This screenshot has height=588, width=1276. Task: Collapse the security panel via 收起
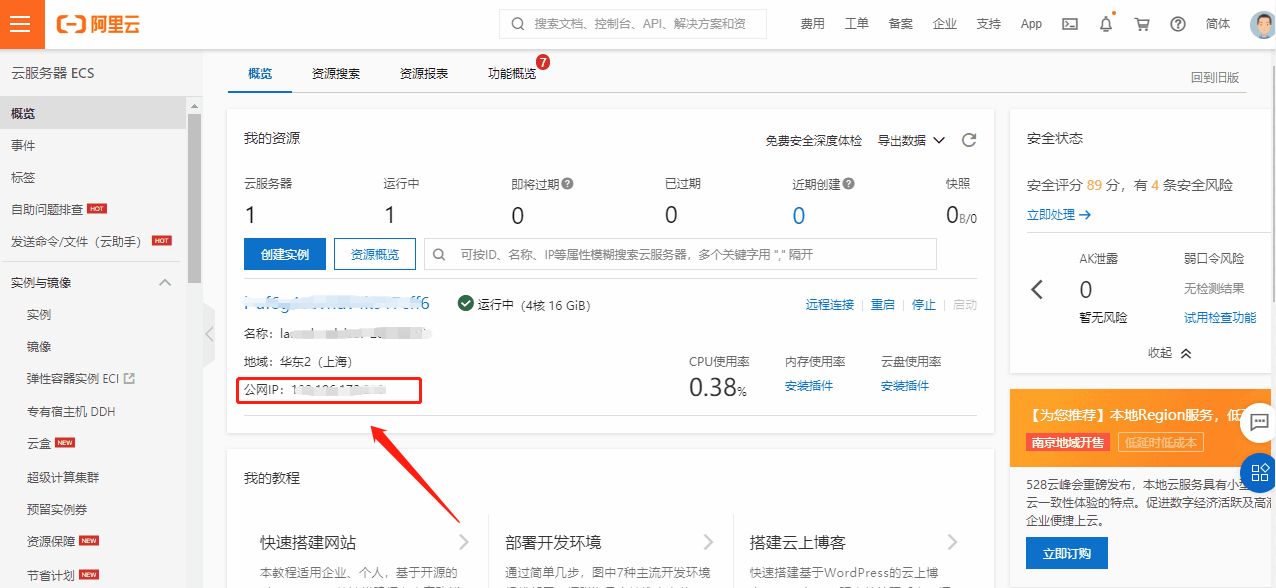[1170, 353]
